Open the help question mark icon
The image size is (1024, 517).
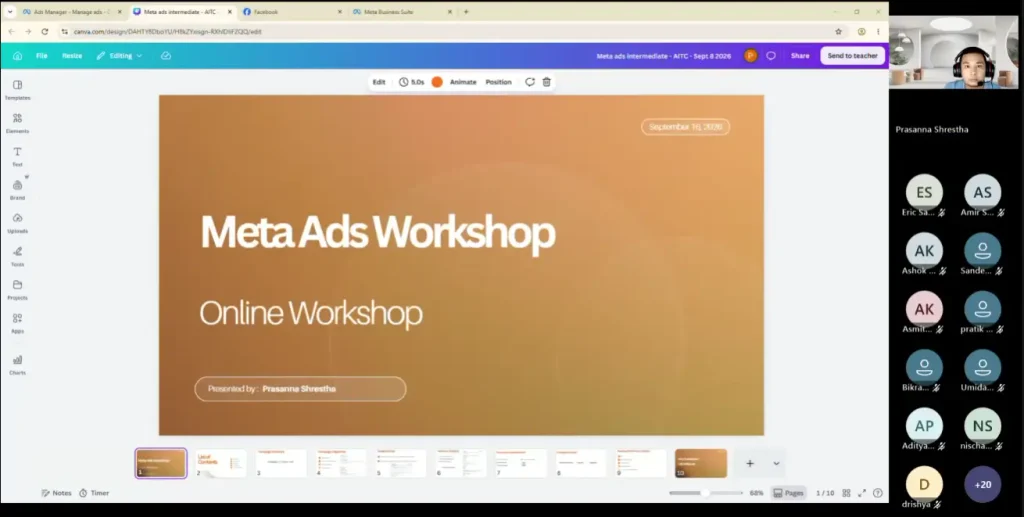pyautogui.click(x=878, y=493)
